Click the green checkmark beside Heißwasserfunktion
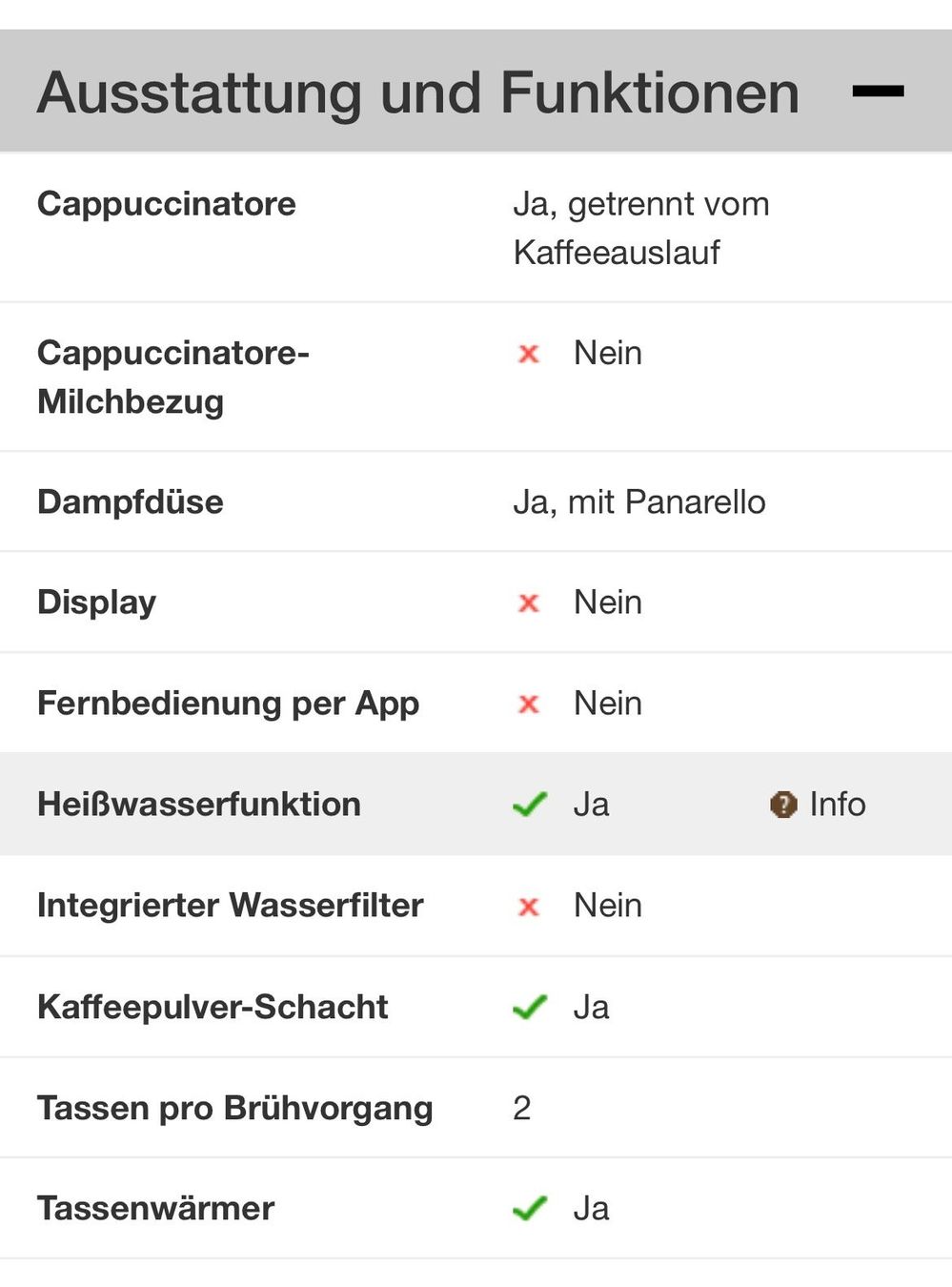952x1287 pixels. 530,805
